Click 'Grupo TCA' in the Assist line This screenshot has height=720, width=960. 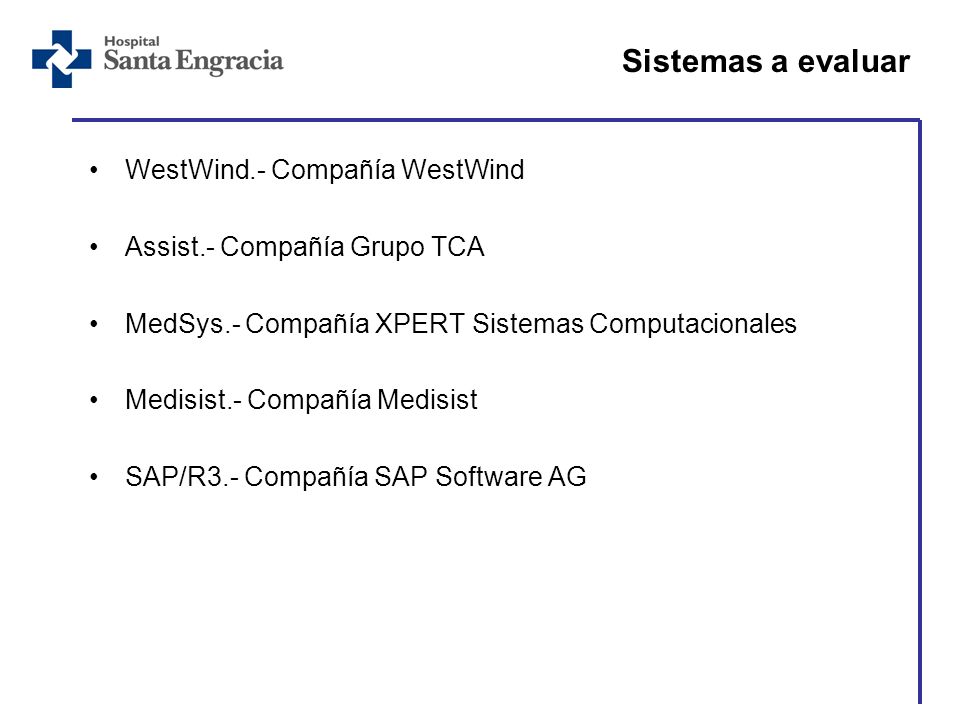pos(418,247)
